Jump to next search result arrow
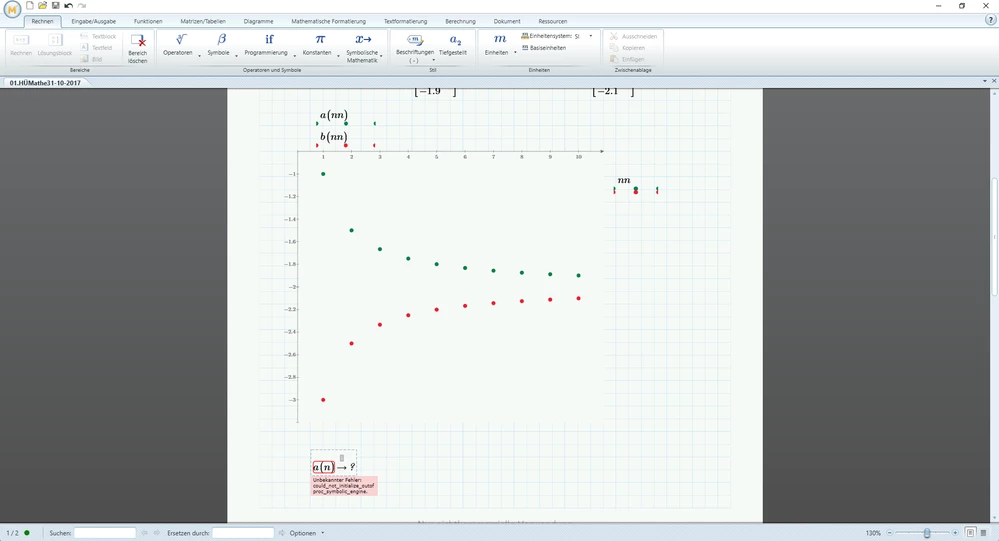The image size is (999, 541). [157, 533]
